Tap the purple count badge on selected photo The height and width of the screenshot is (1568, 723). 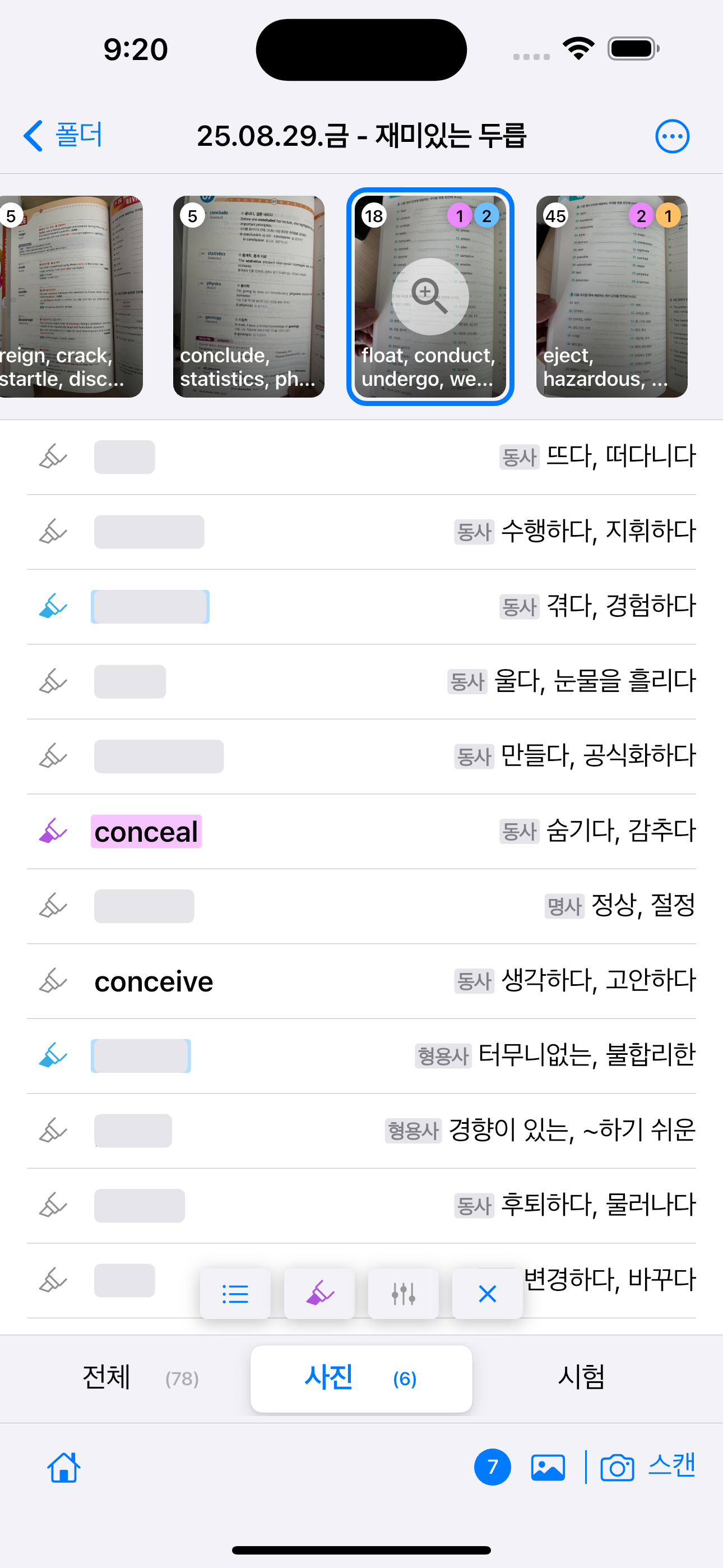(460, 215)
